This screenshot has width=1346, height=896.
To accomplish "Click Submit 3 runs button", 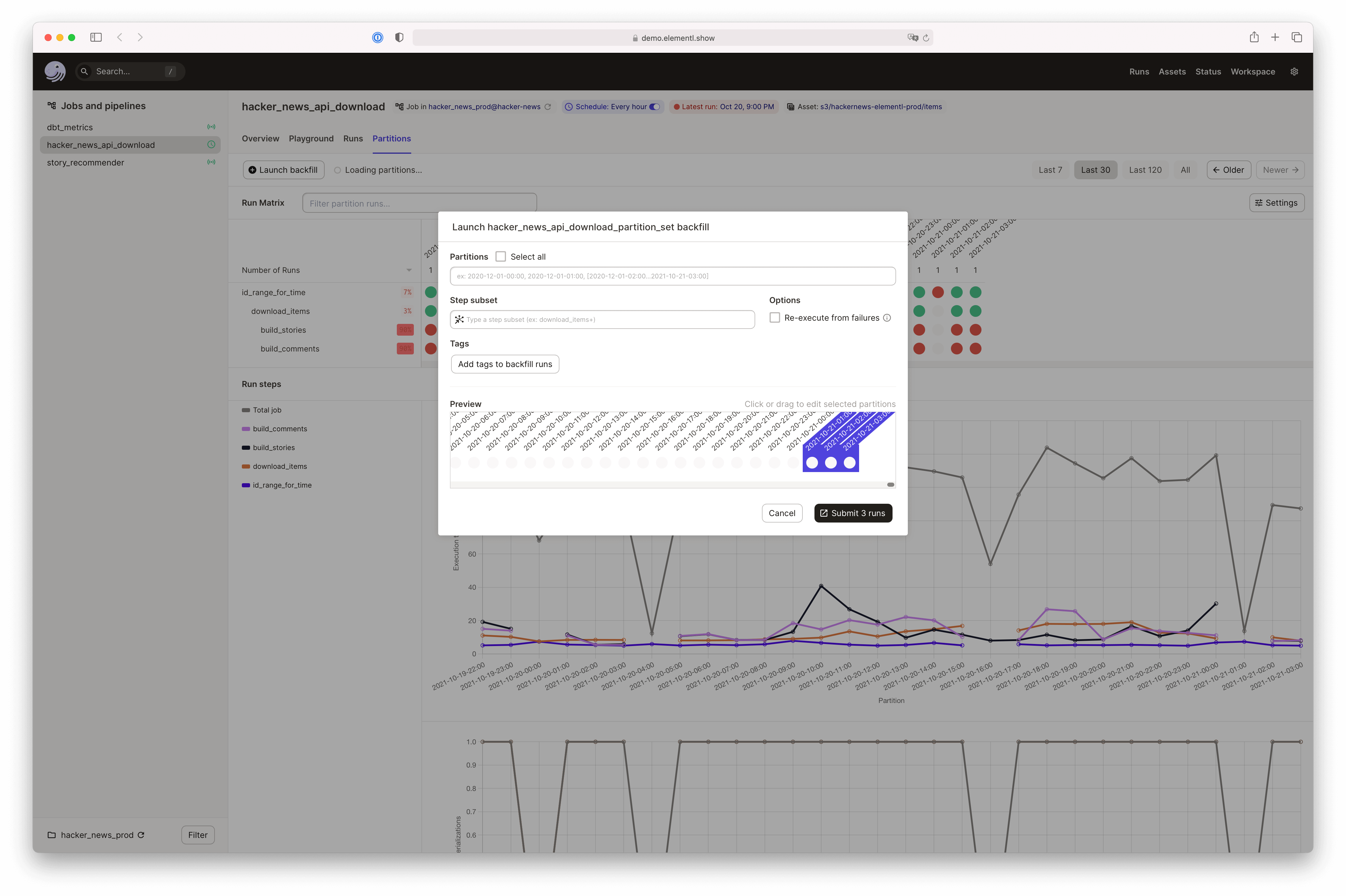I will point(853,513).
